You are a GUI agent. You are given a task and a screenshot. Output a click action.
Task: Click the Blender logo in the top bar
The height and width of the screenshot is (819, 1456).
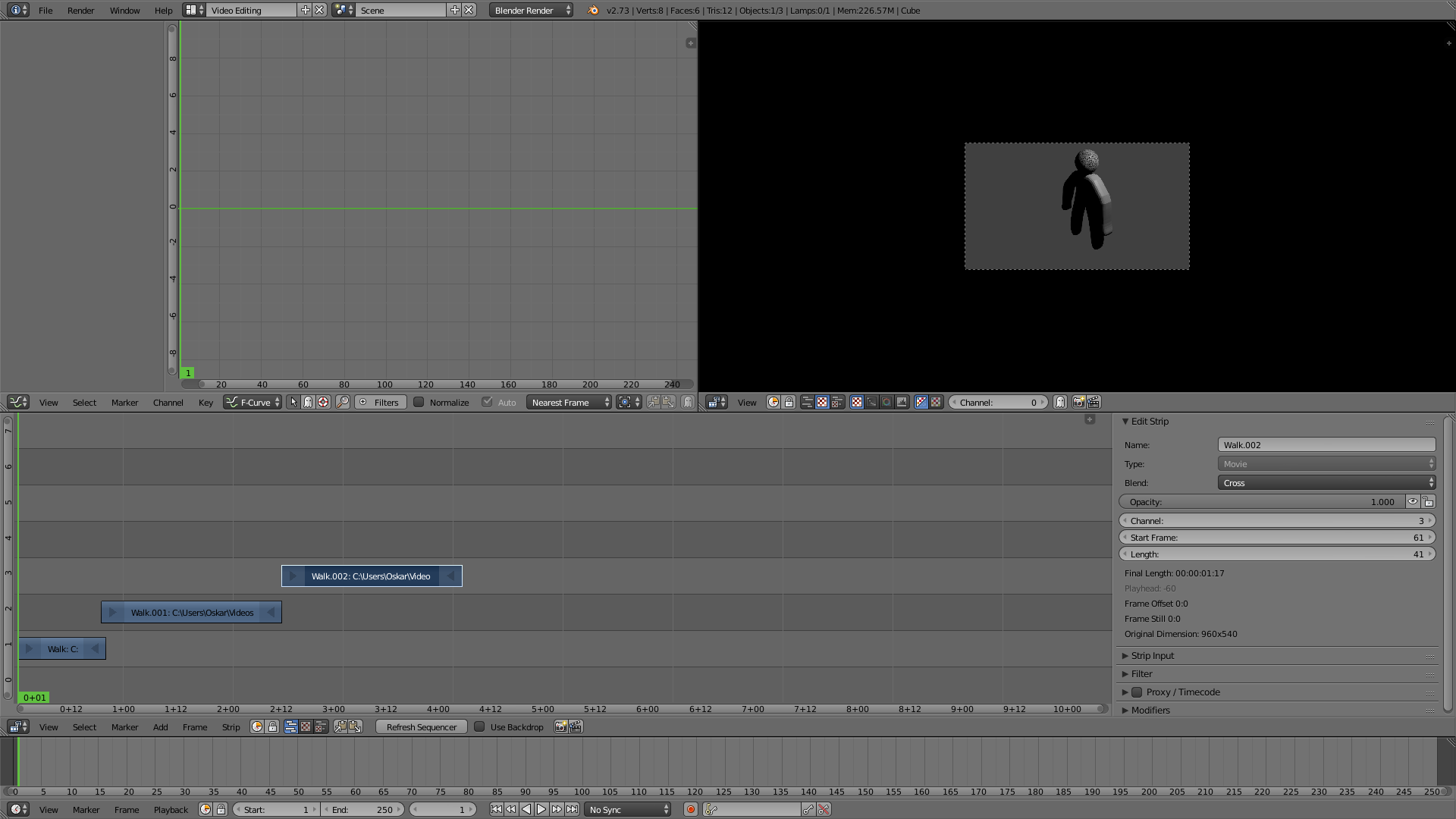click(593, 11)
